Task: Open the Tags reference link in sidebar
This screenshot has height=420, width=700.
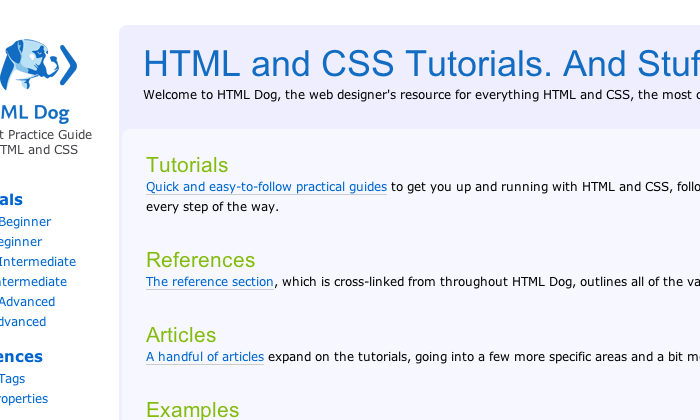Action: (x=12, y=379)
